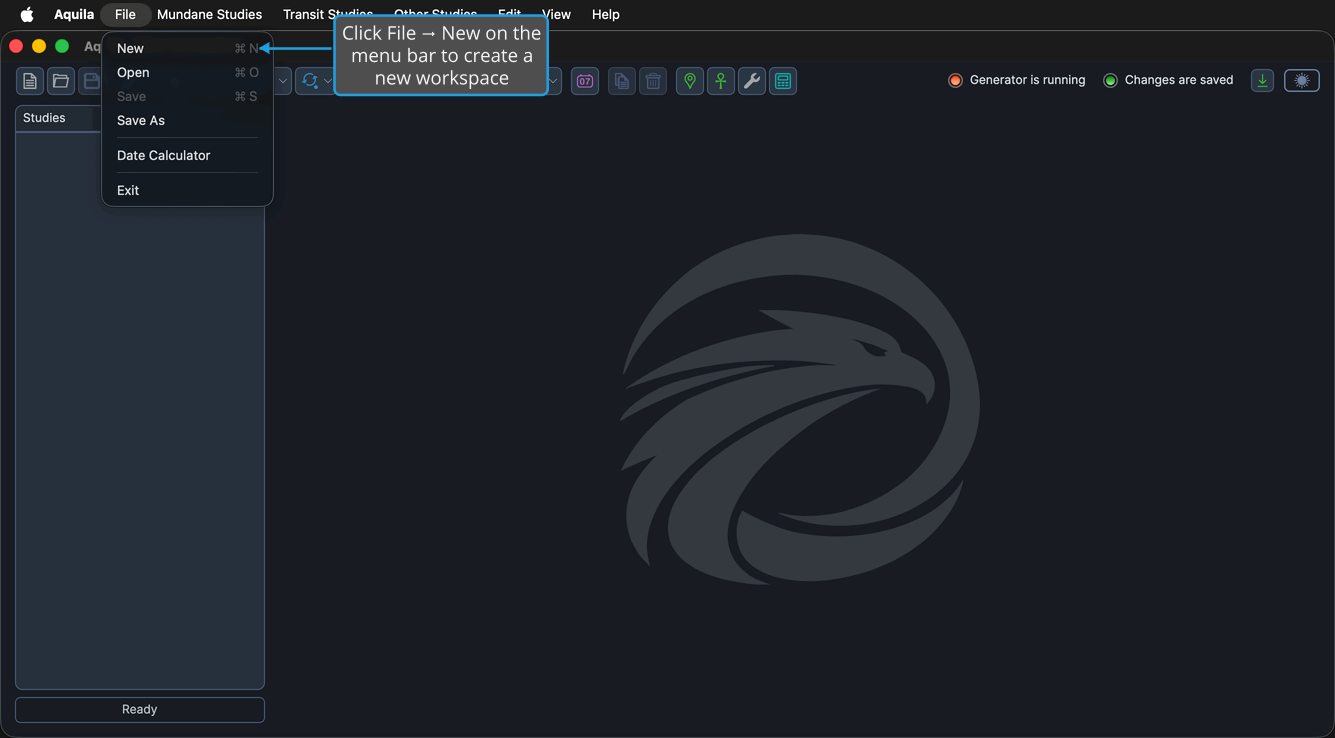The width and height of the screenshot is (1335, 738).
Task: Open the Mundane Studies menu
Action: click(209, 14)
